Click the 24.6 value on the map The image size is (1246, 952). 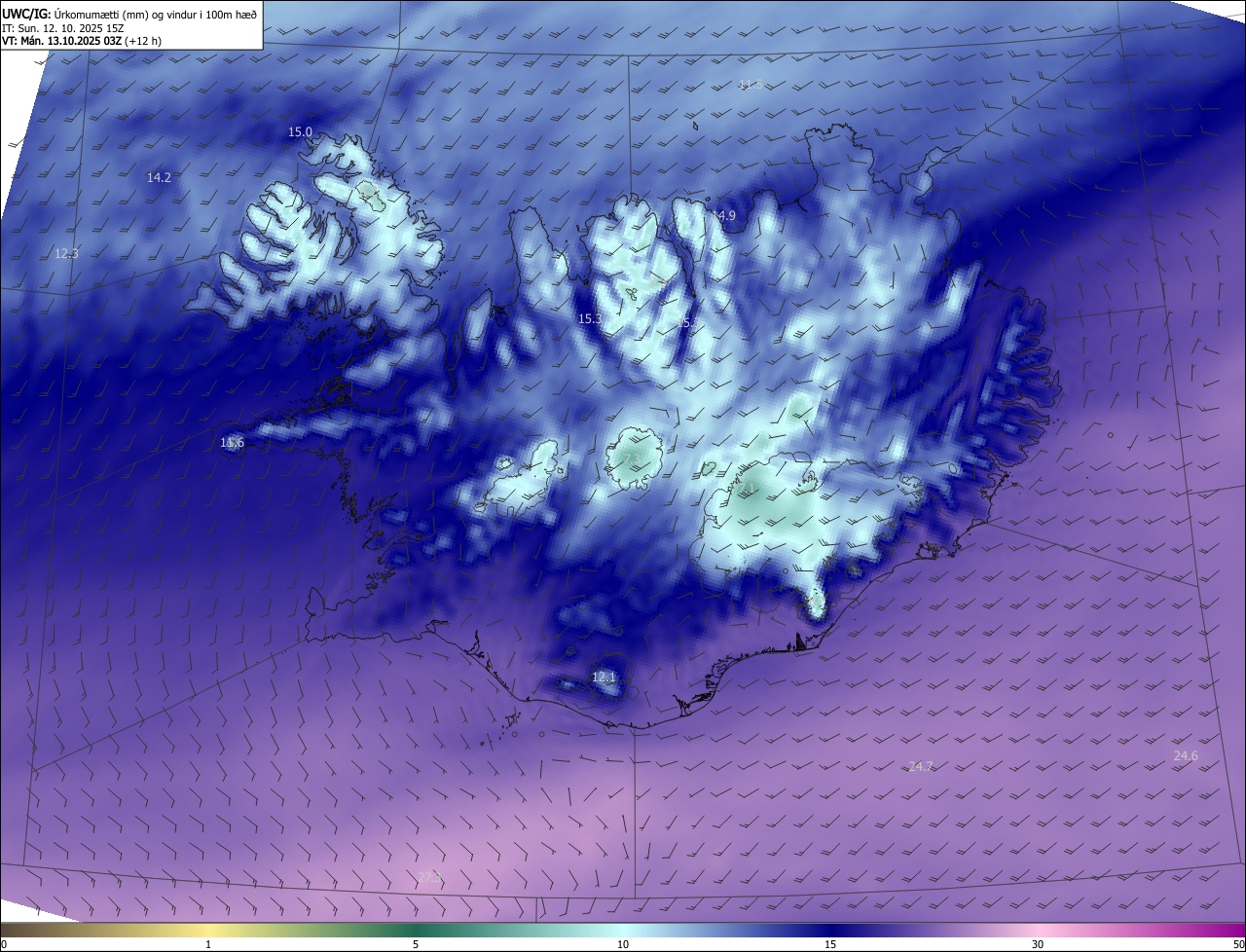point(1186,756)
